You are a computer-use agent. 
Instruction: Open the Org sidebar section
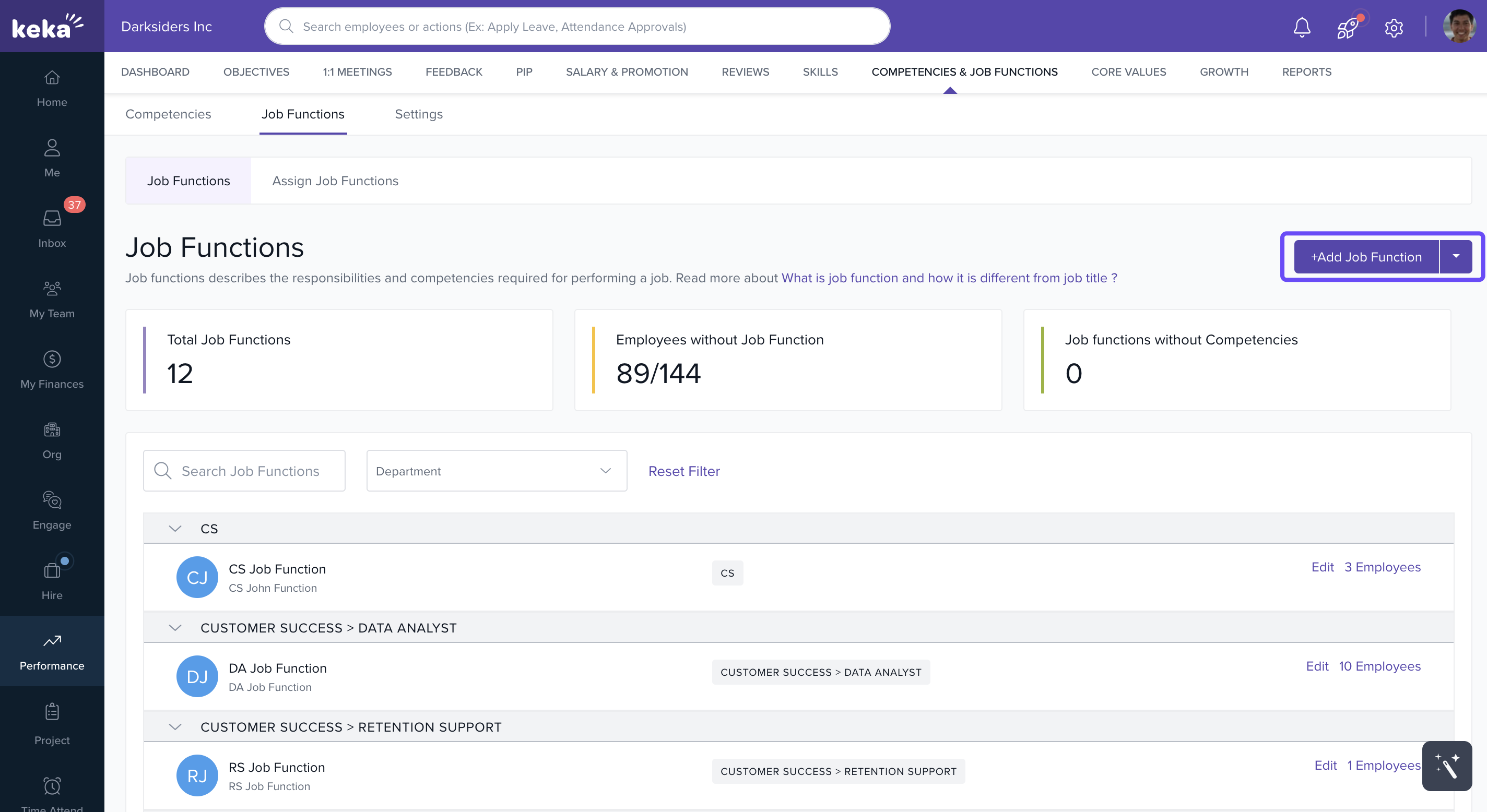[52, 439]
